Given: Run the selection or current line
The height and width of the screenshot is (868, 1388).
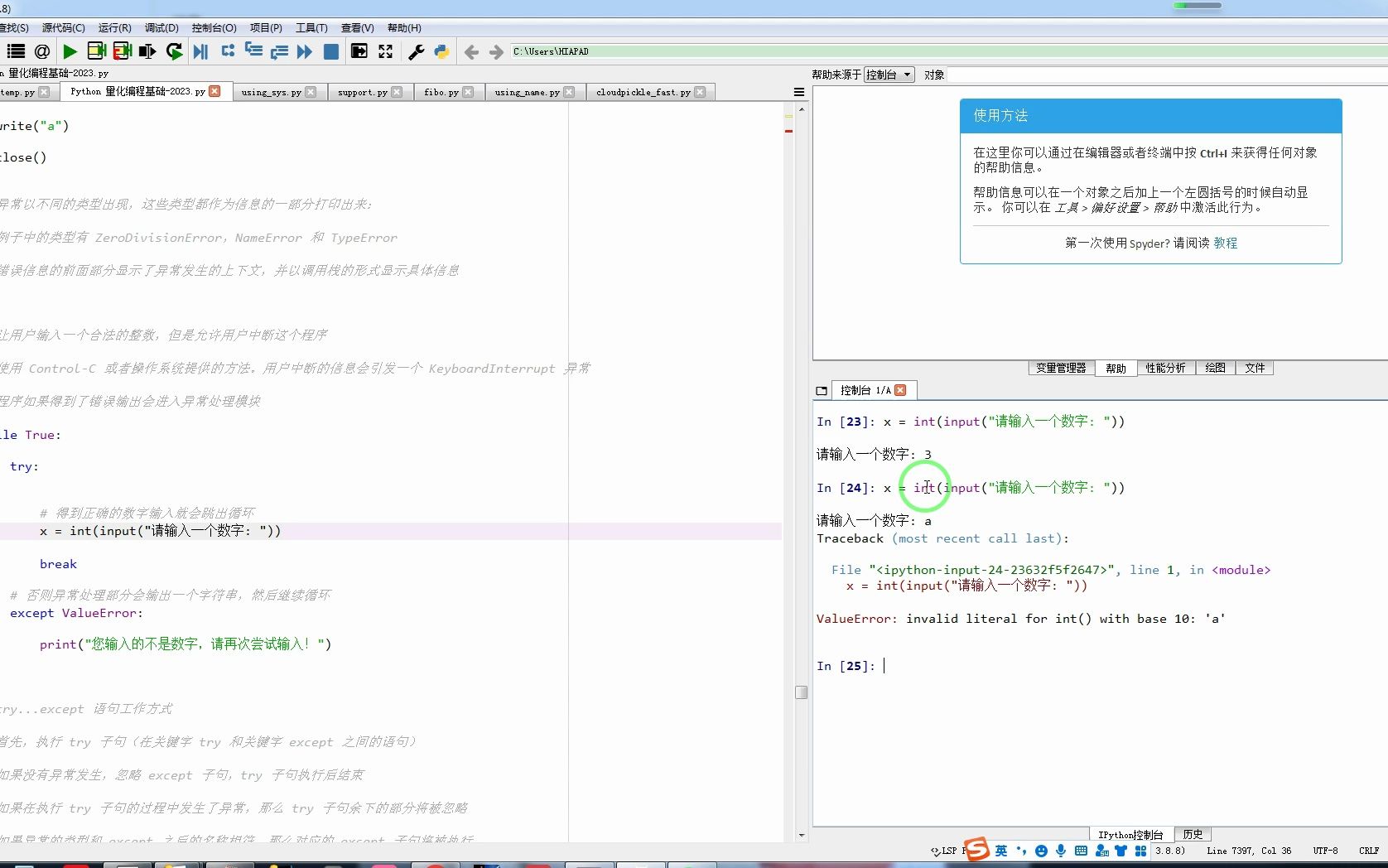Looking at the screenshot, I should tap(148, 51).
